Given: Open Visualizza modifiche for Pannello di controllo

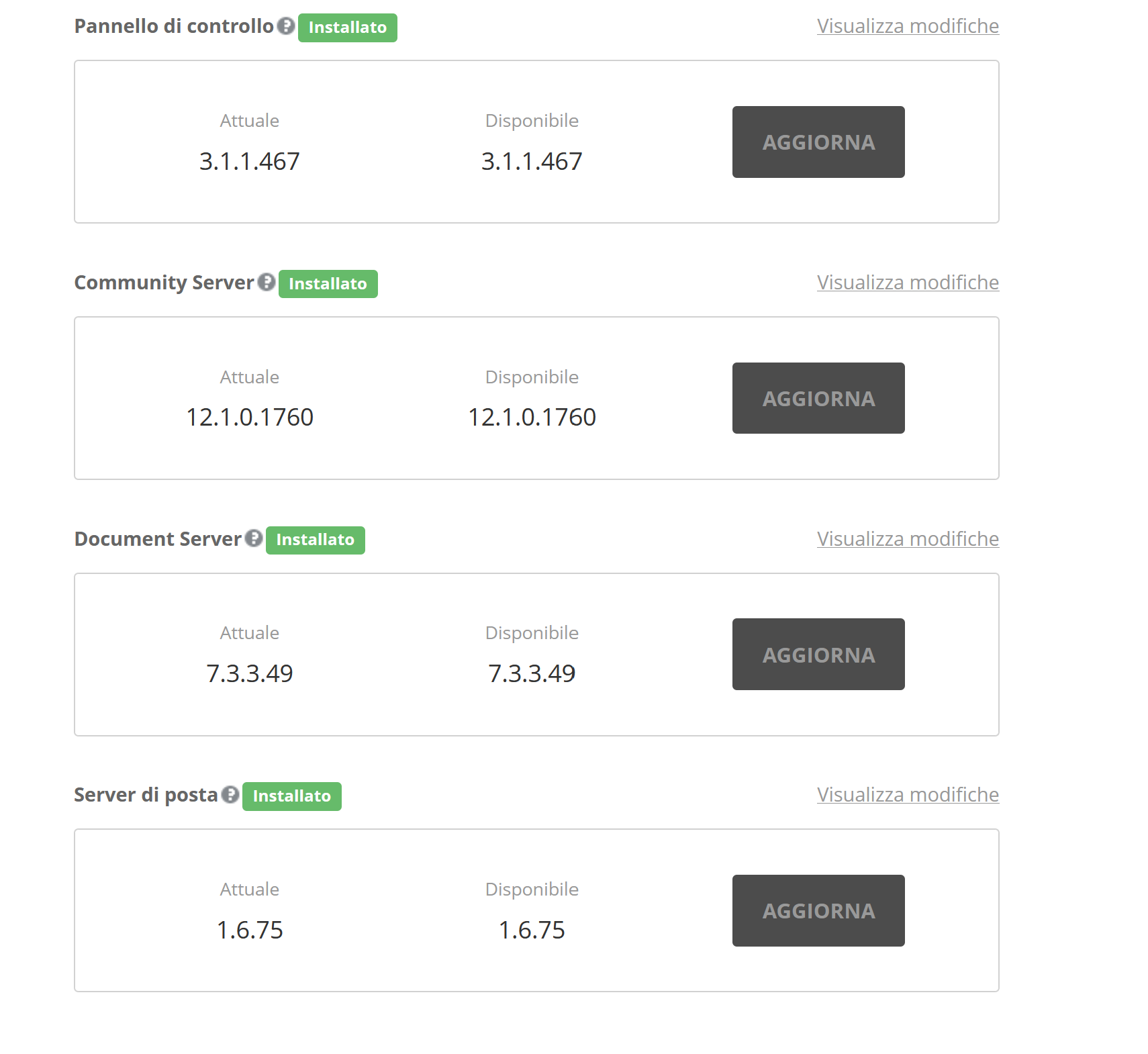Looking at the screenshot, I should [907, 26].
